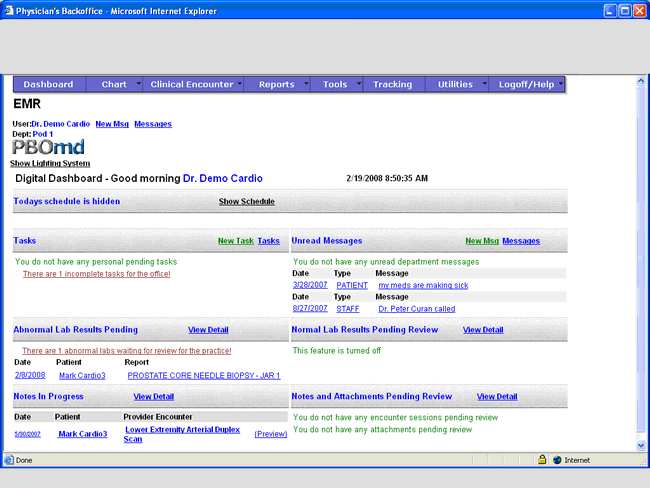The image size is (650, 488).
Task: Click the PBOmd logo
Action: (46, 147)
